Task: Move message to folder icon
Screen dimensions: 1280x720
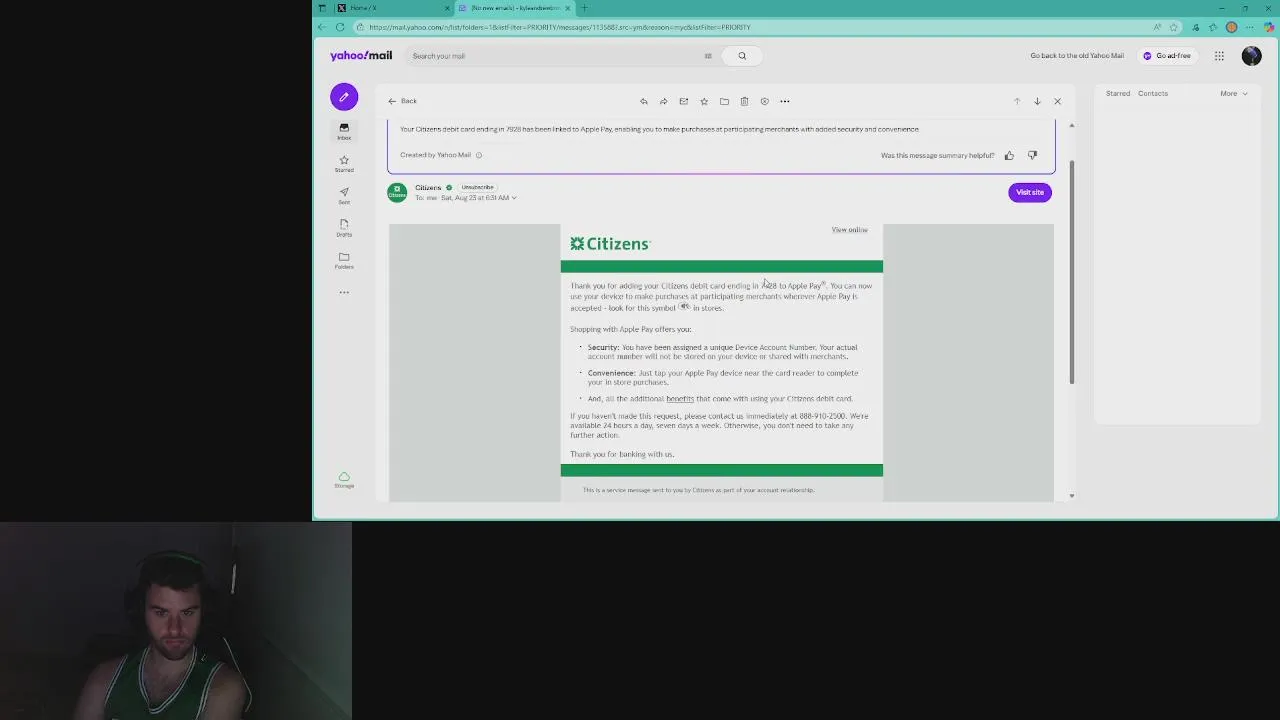Action: tap(724, 101)
